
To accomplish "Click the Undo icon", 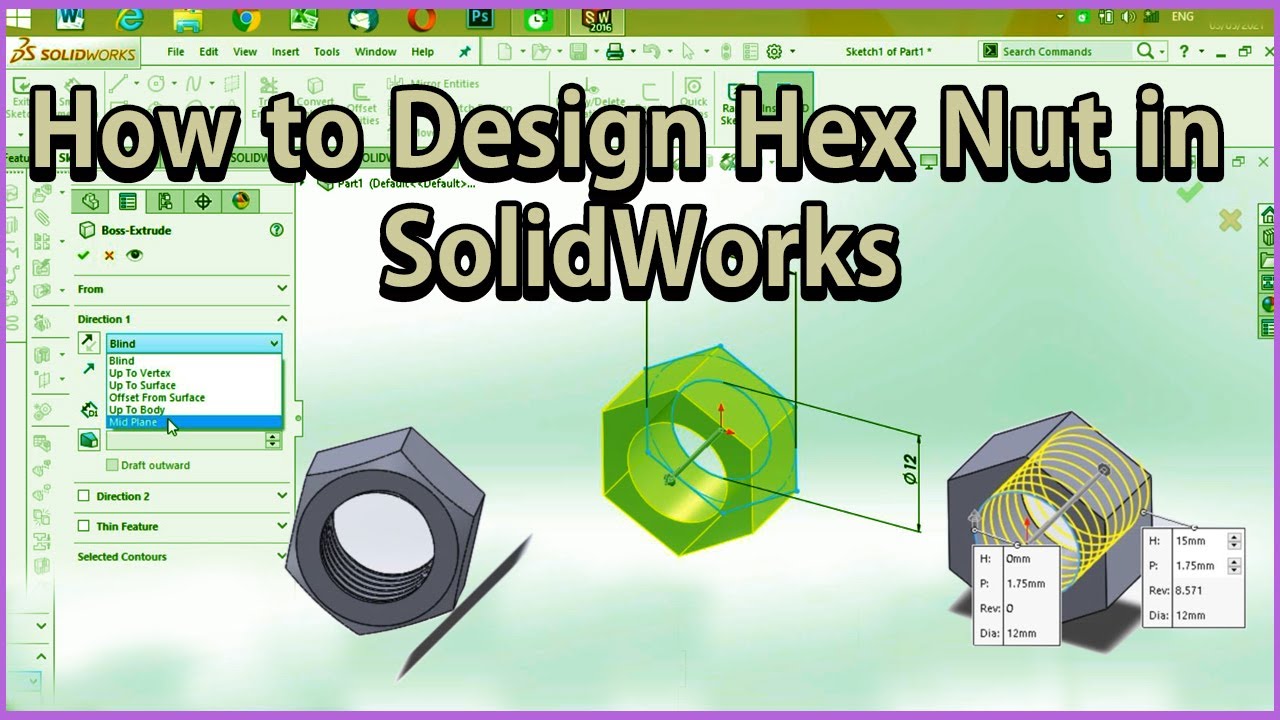I will [651, 52].
